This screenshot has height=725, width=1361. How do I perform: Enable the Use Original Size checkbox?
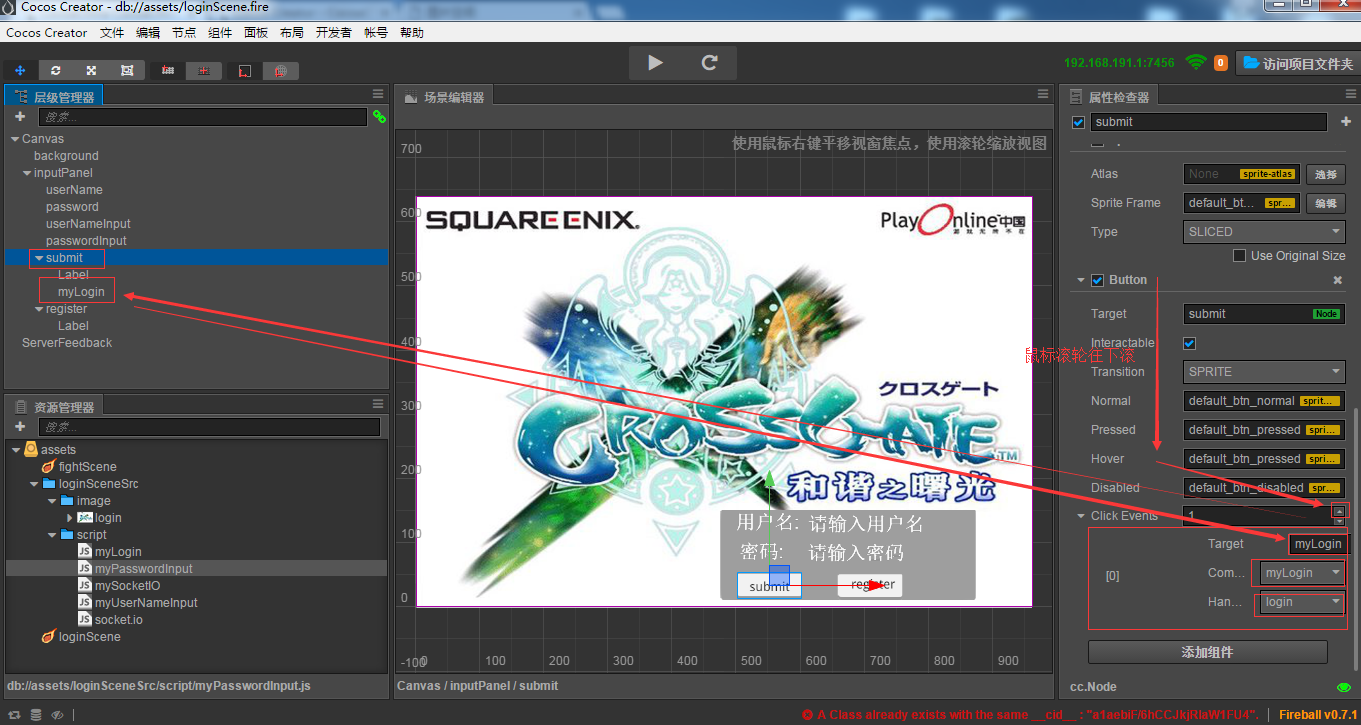click(1239, 256)
